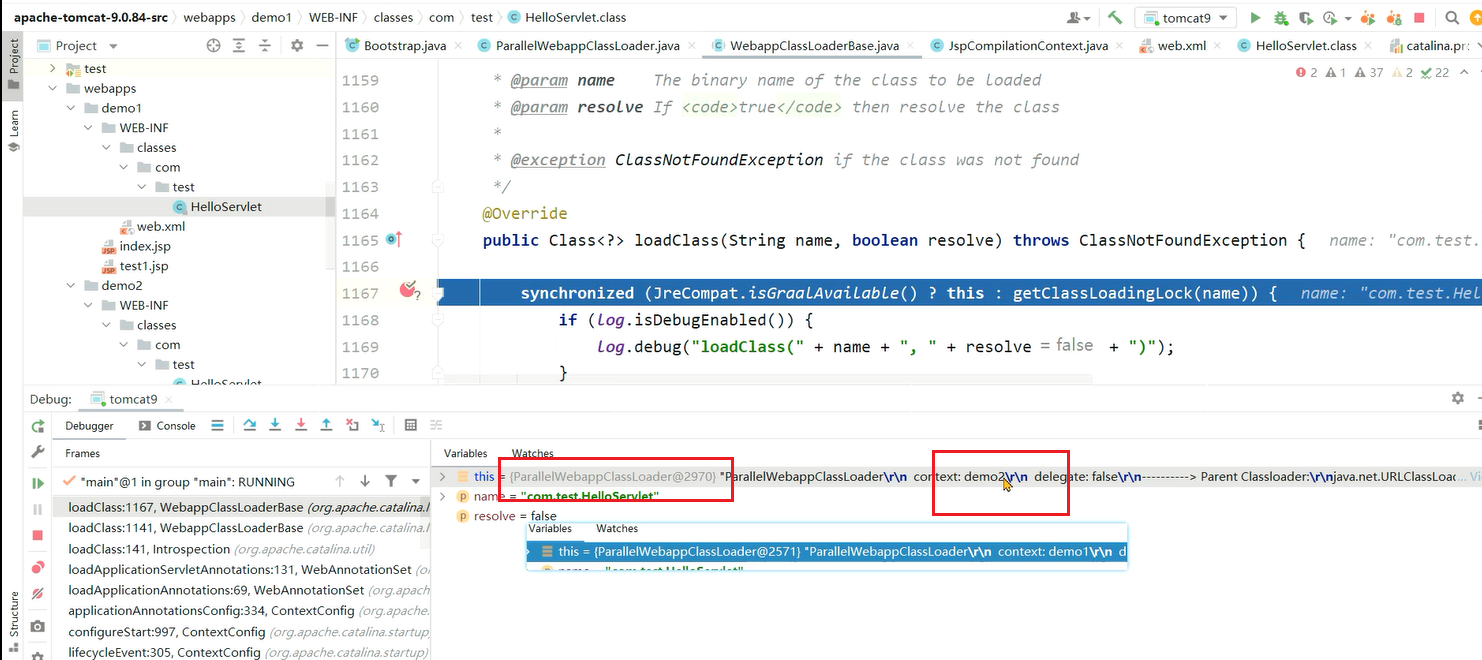This screenshot has height=660, width=1482.
Task: Toggle Mute Breakpoints in debug sidebar
Action: click(x=38, y=594)
